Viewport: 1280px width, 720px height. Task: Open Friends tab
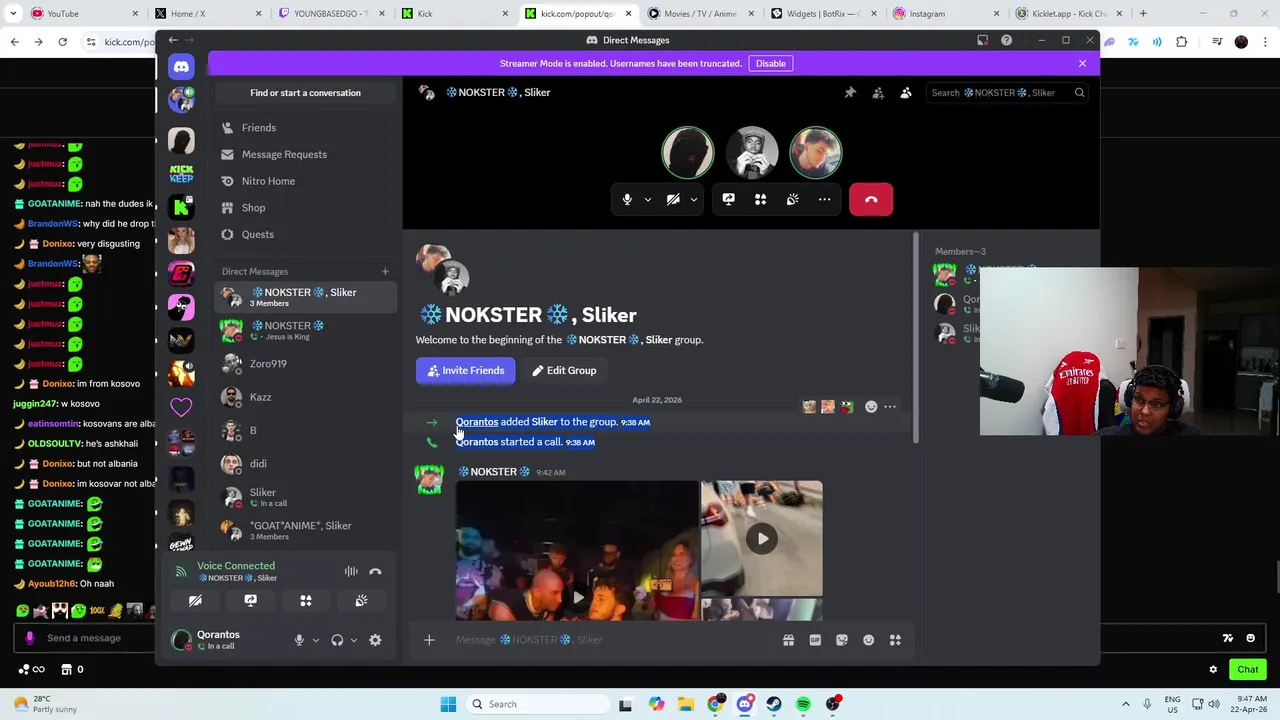click(305, 128)
